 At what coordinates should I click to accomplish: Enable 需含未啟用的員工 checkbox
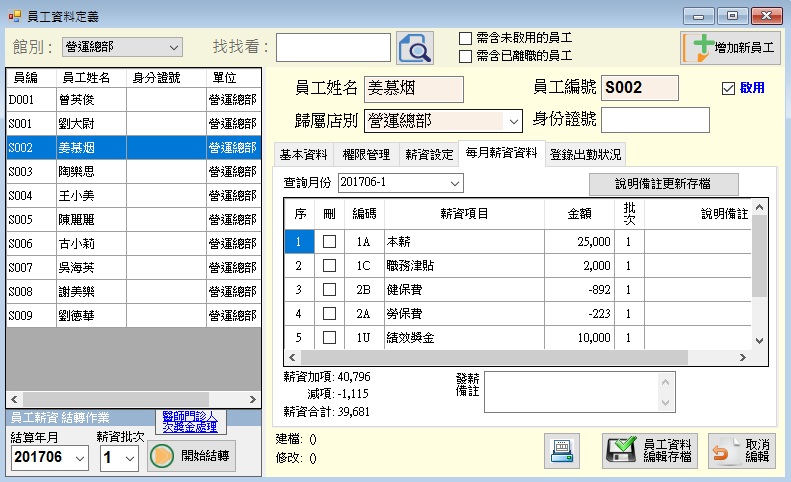[x=465, y=38]
